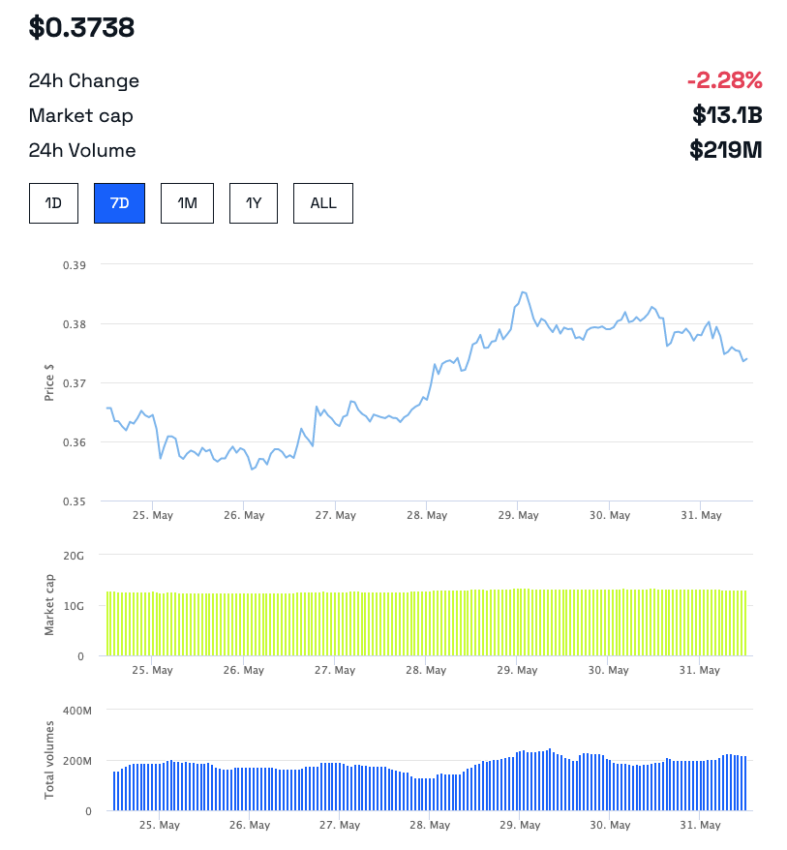The height and width of the screenshot is (850, 787).
Task: Click the 0.39 price axis label
Action: tap(74, 265)
